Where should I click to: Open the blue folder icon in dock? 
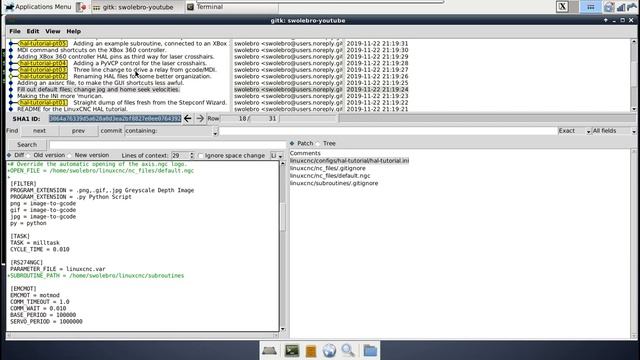coord(370,351)
